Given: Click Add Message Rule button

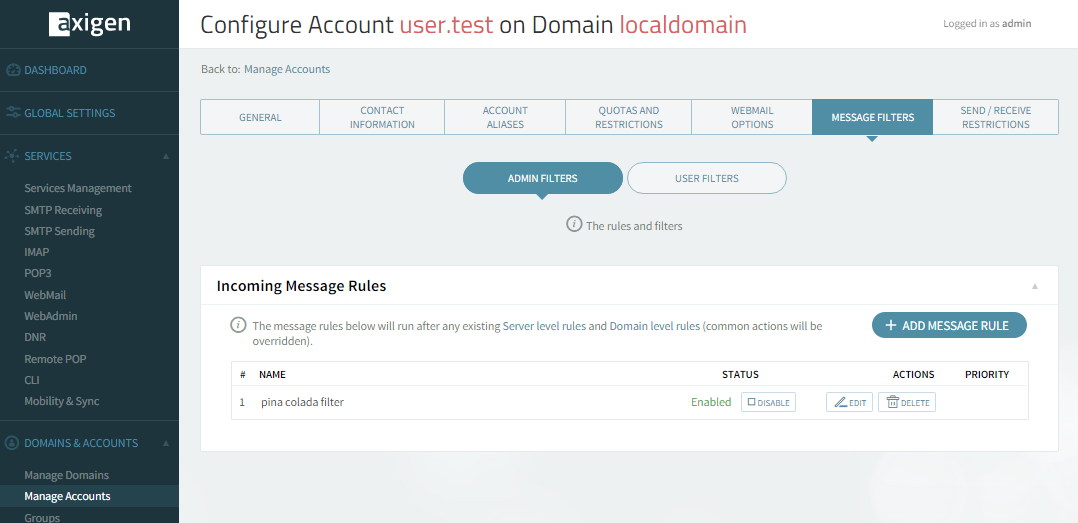Looking at the screenshot, I should pos(948,325).
